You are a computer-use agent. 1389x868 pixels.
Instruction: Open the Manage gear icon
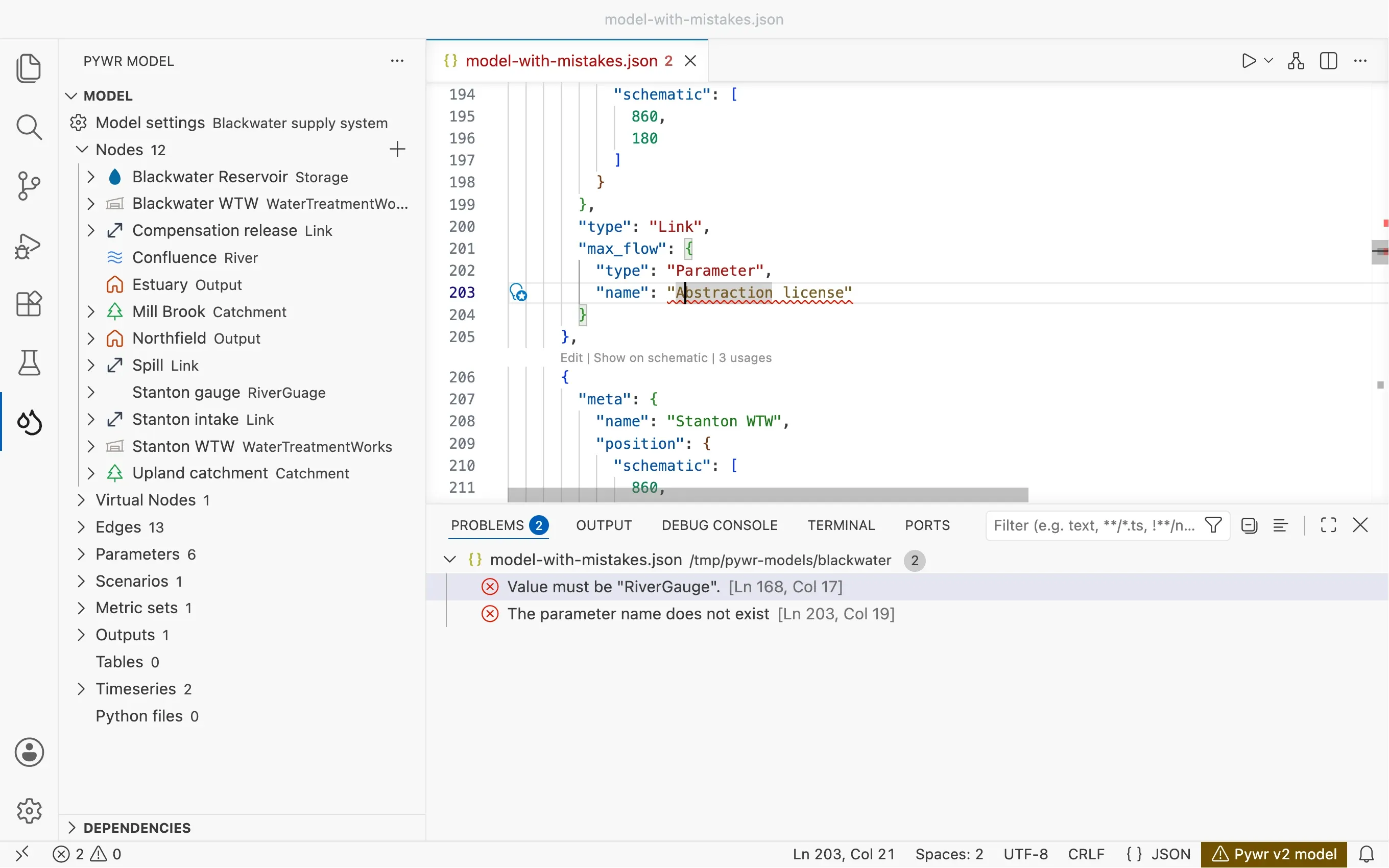point(29,811)
